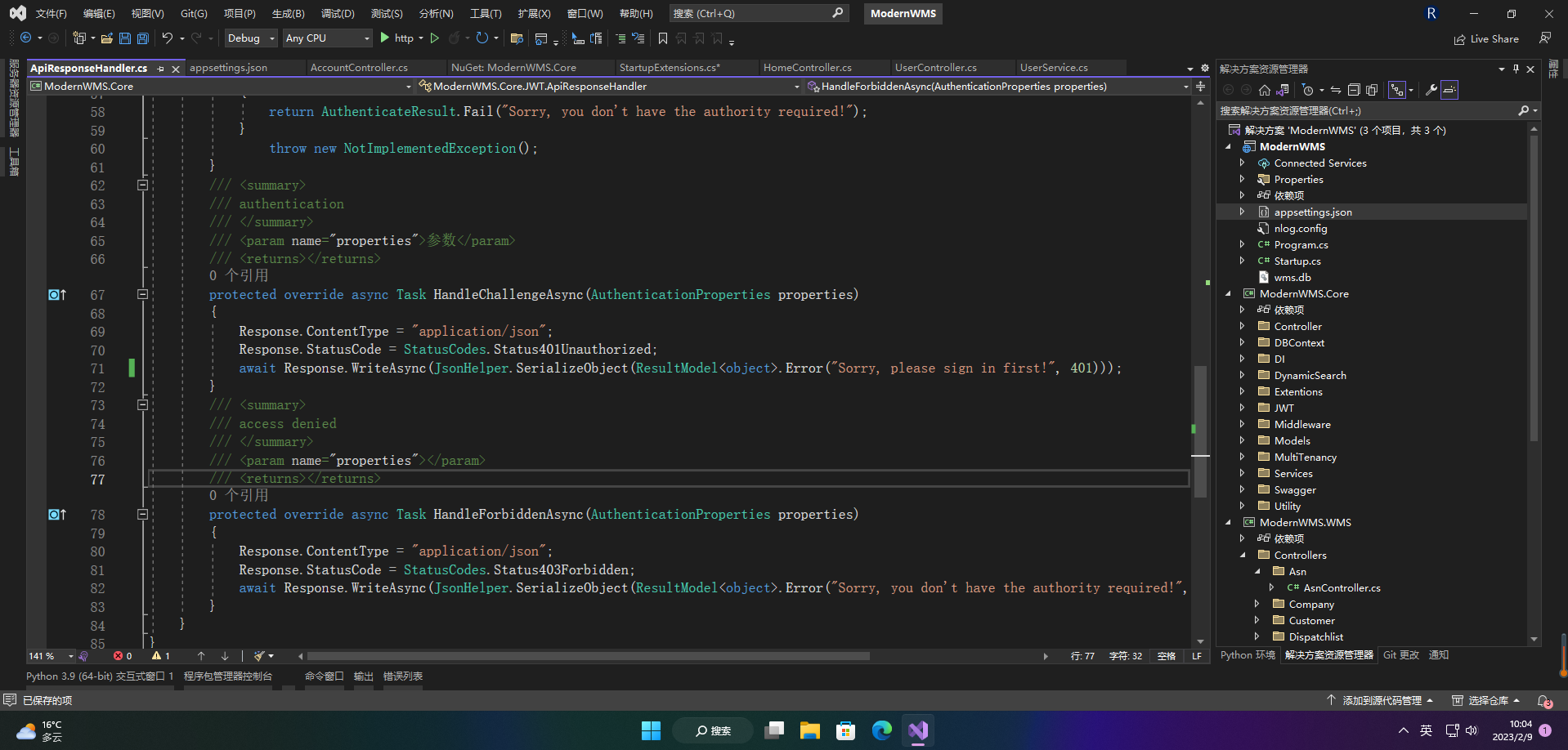Open the 程序包管理器控制台 panel

pyautogui.click(x=227, y=676)
